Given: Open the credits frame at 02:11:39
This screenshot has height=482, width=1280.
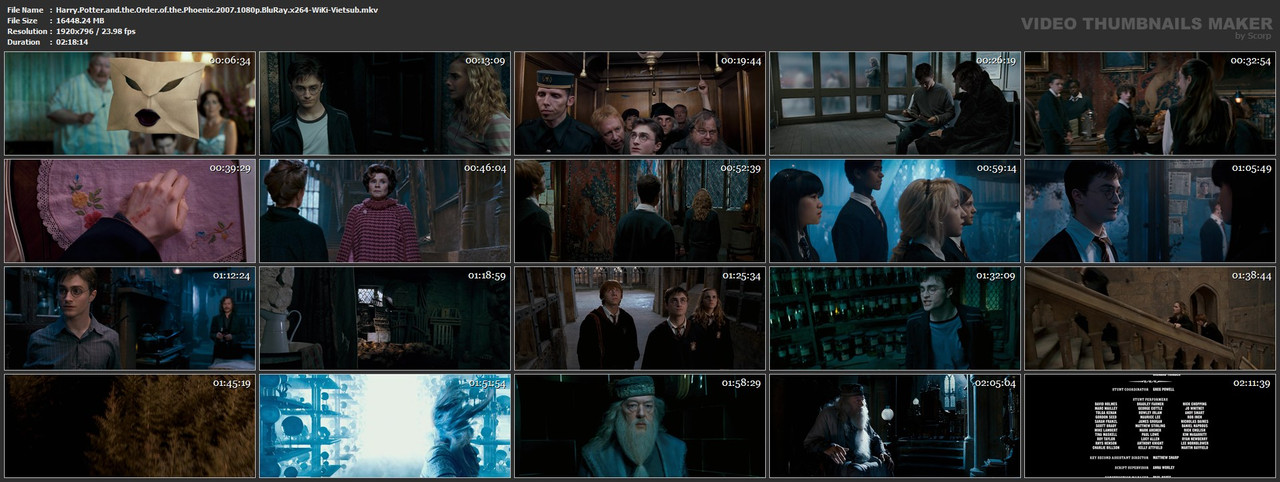Looking at the screenshot, I should (1150, 425).
